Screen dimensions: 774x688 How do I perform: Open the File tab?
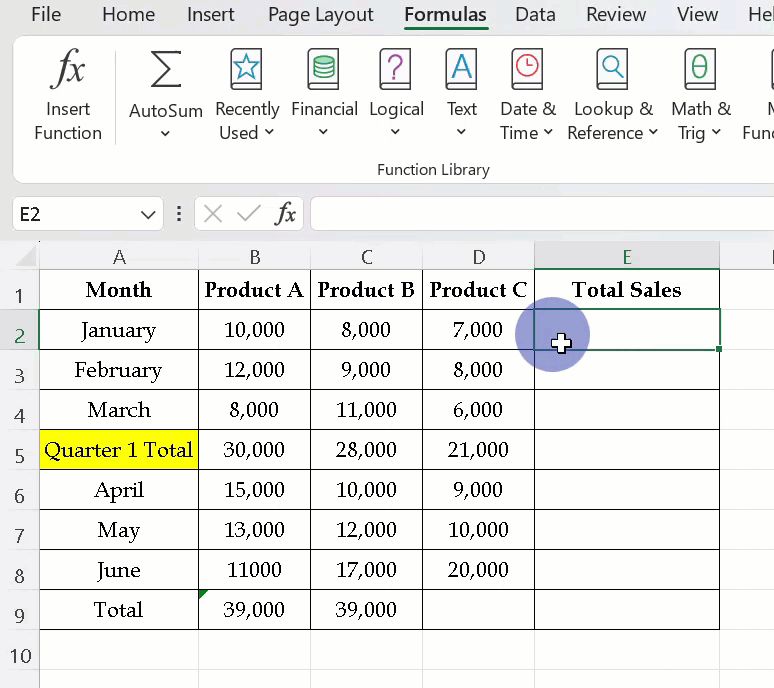pos(46,14)
